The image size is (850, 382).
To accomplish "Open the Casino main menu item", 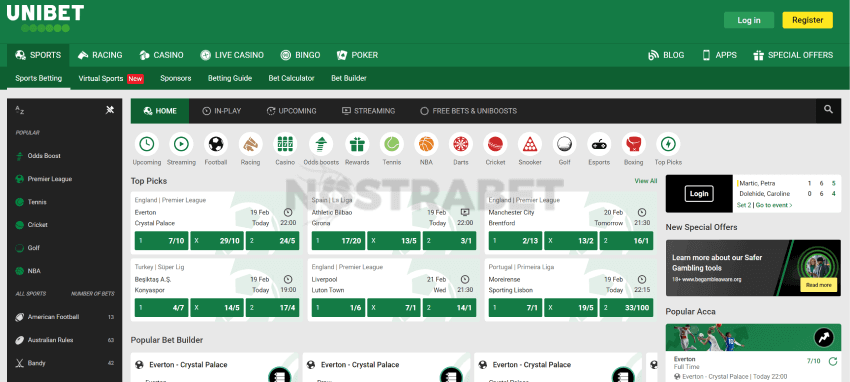I will pos(162,55).
